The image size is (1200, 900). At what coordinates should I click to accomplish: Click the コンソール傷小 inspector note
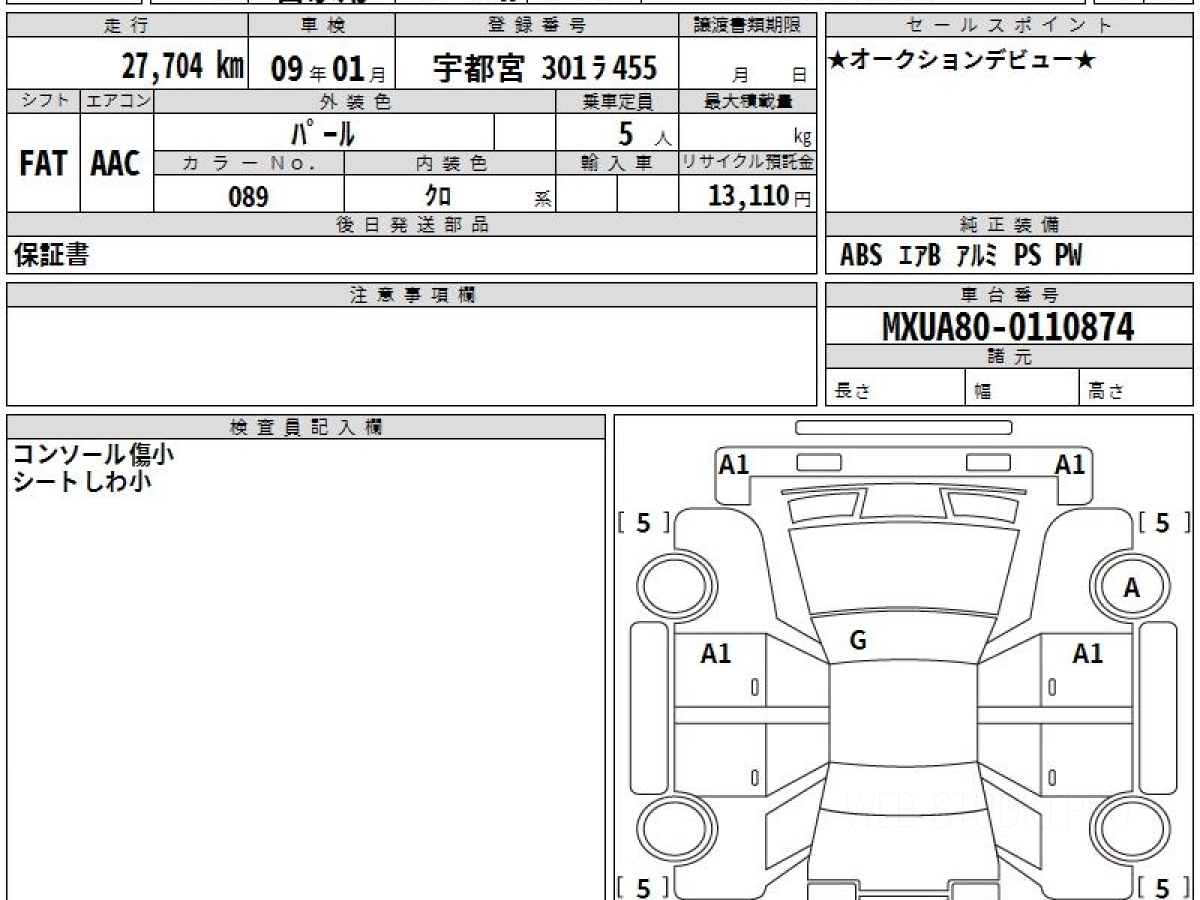(x=93, y=455)
